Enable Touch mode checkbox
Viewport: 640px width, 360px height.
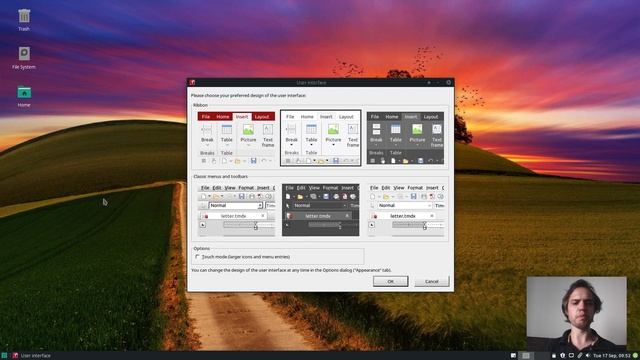click(198, 257)
